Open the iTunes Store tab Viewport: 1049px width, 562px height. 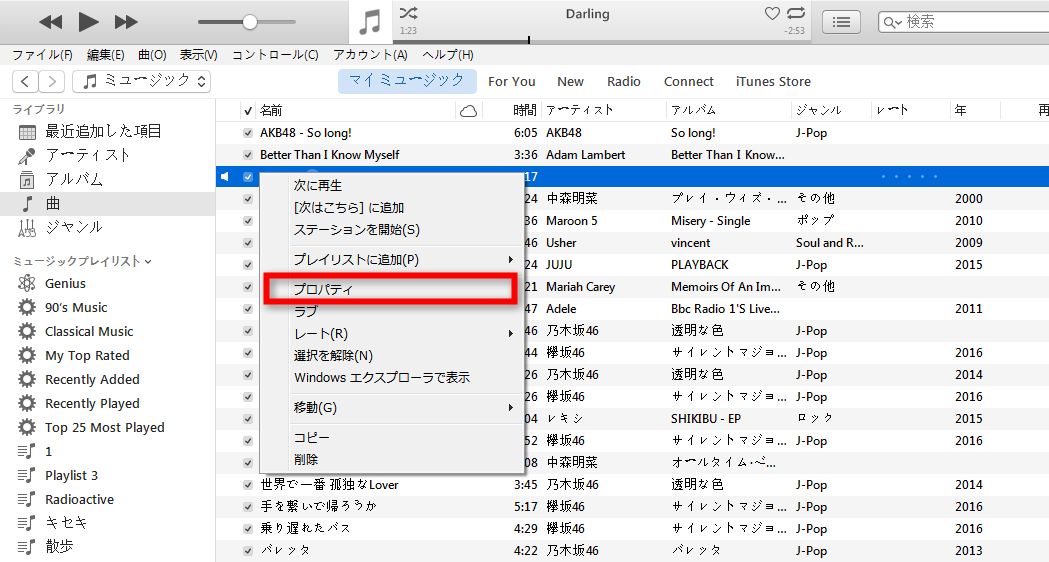pos(773,82)
